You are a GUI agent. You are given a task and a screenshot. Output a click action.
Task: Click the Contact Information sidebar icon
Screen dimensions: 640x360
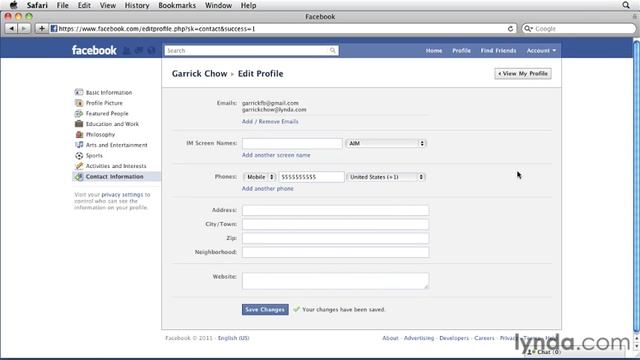click(79, 176)
